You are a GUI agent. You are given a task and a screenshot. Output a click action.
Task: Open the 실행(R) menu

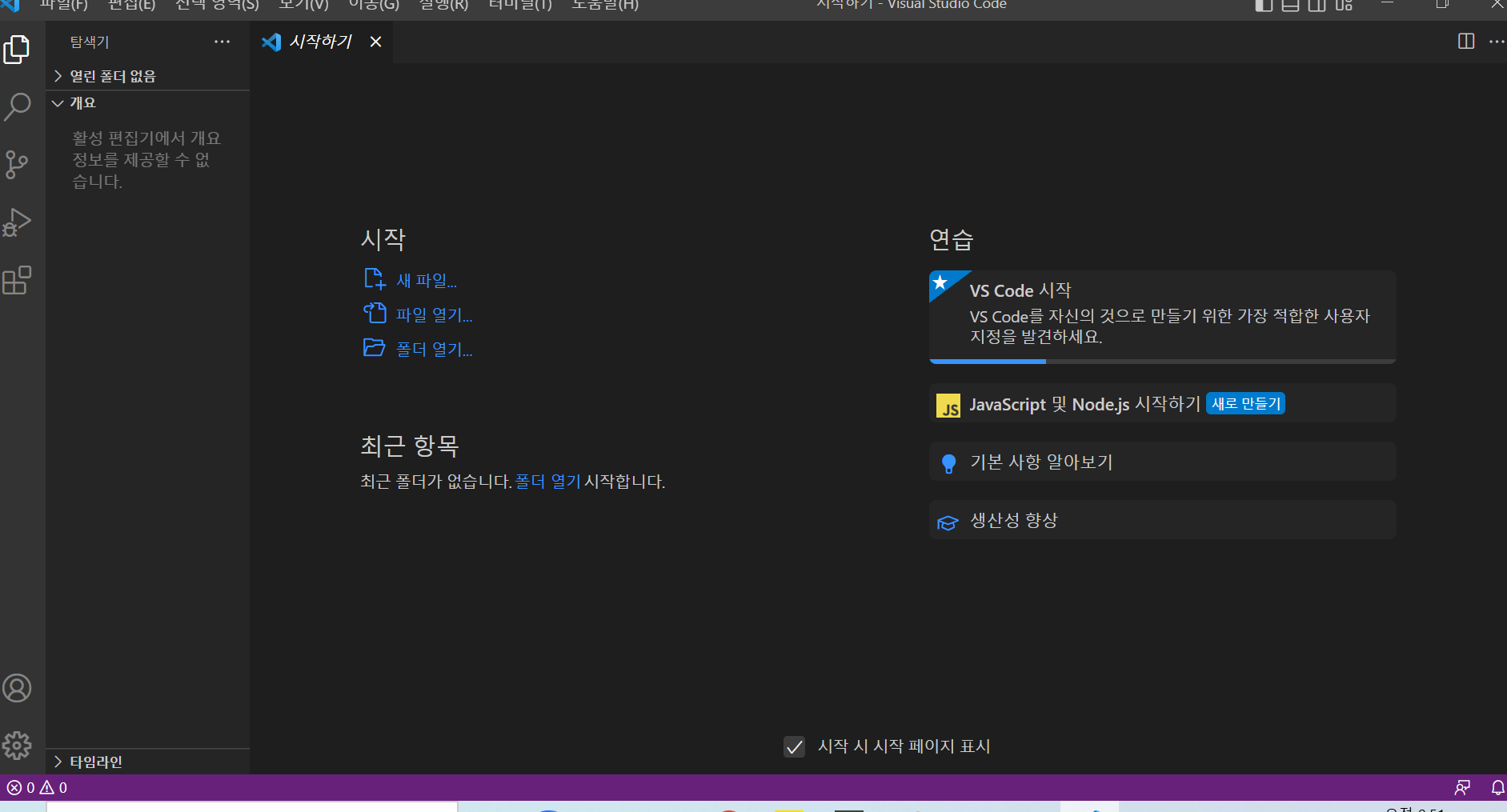443,5
